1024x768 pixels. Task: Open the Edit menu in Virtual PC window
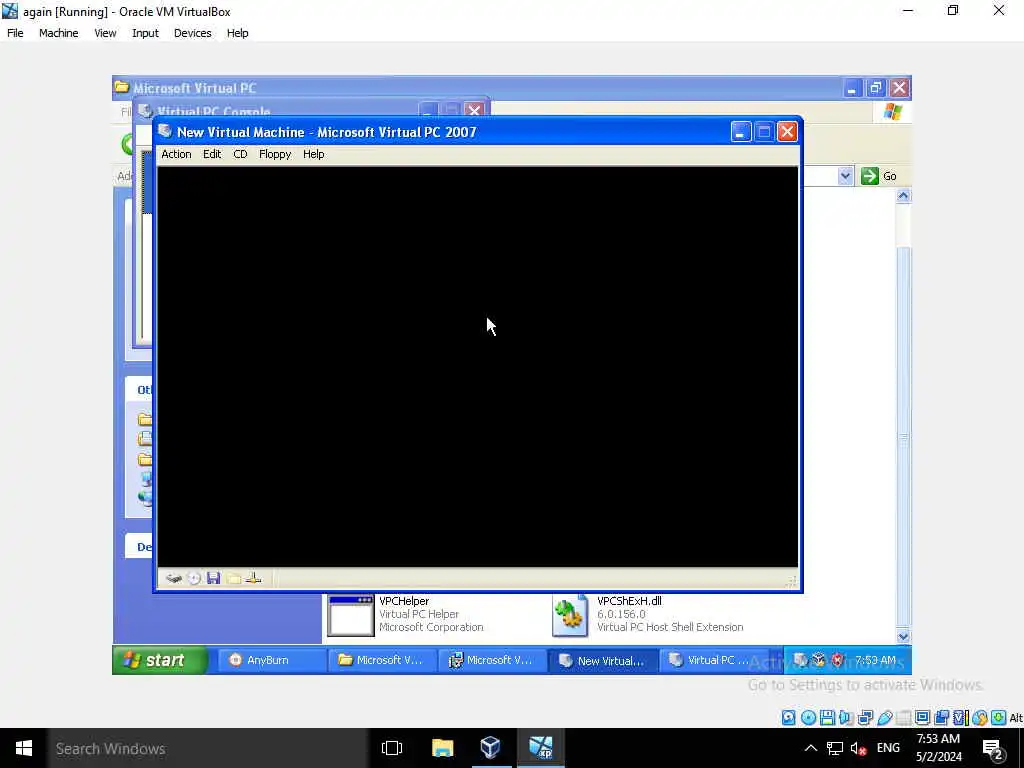point(212,154)
